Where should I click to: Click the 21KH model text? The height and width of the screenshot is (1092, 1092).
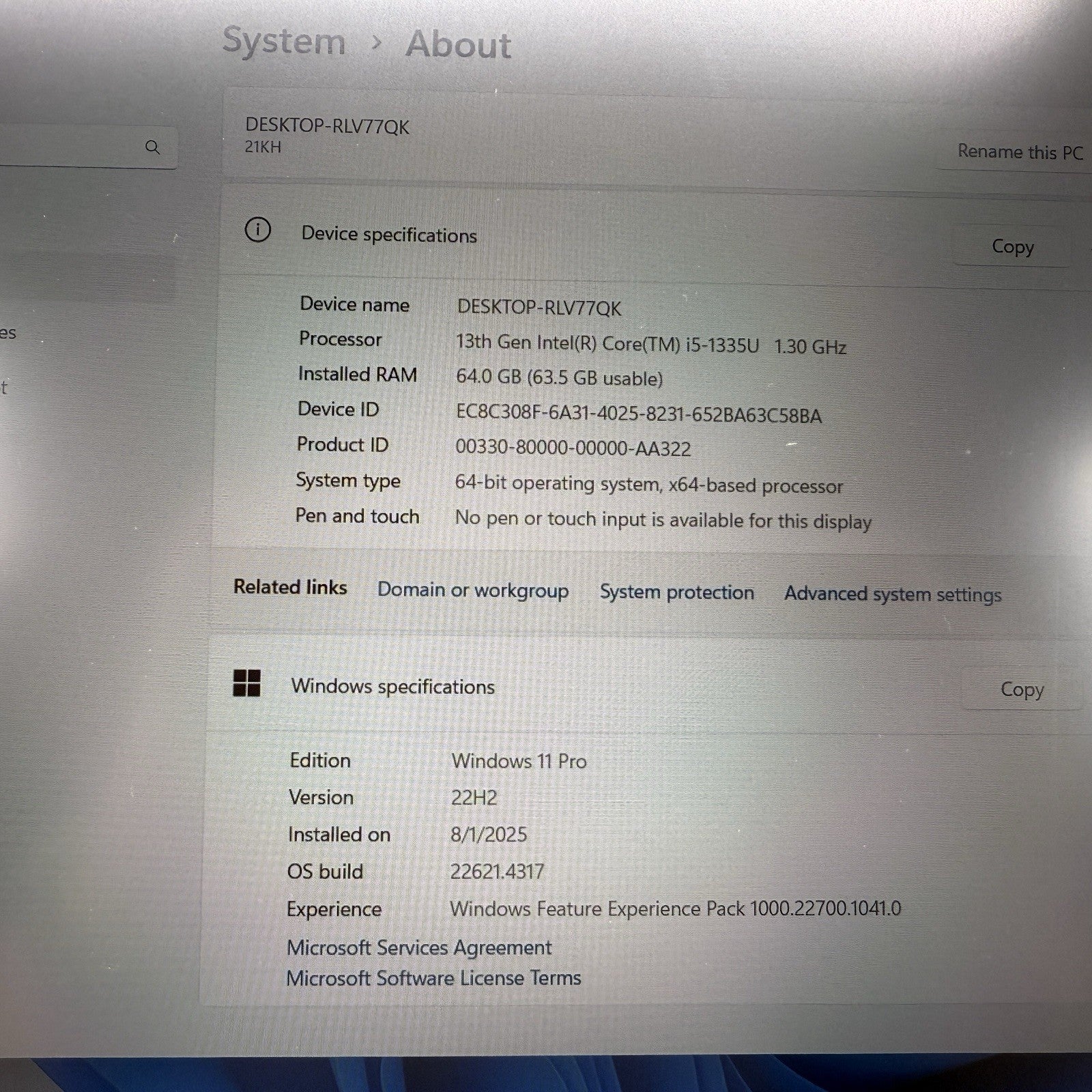point(263,147)
